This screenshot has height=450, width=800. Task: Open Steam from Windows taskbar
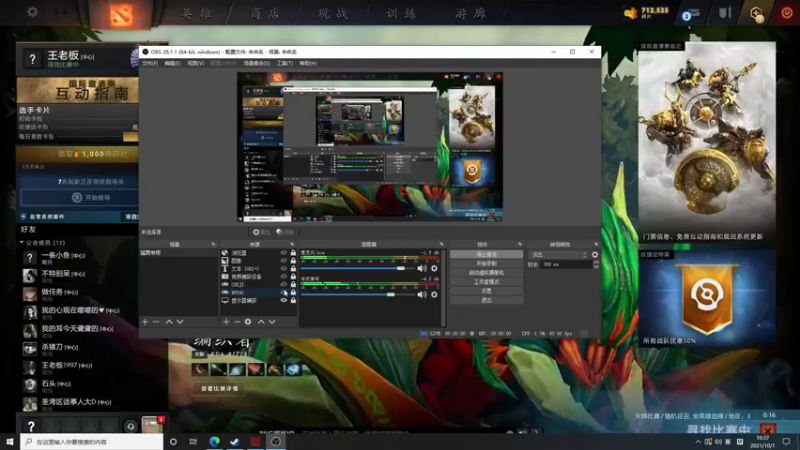pyautogui.click(x=235, y=442)
